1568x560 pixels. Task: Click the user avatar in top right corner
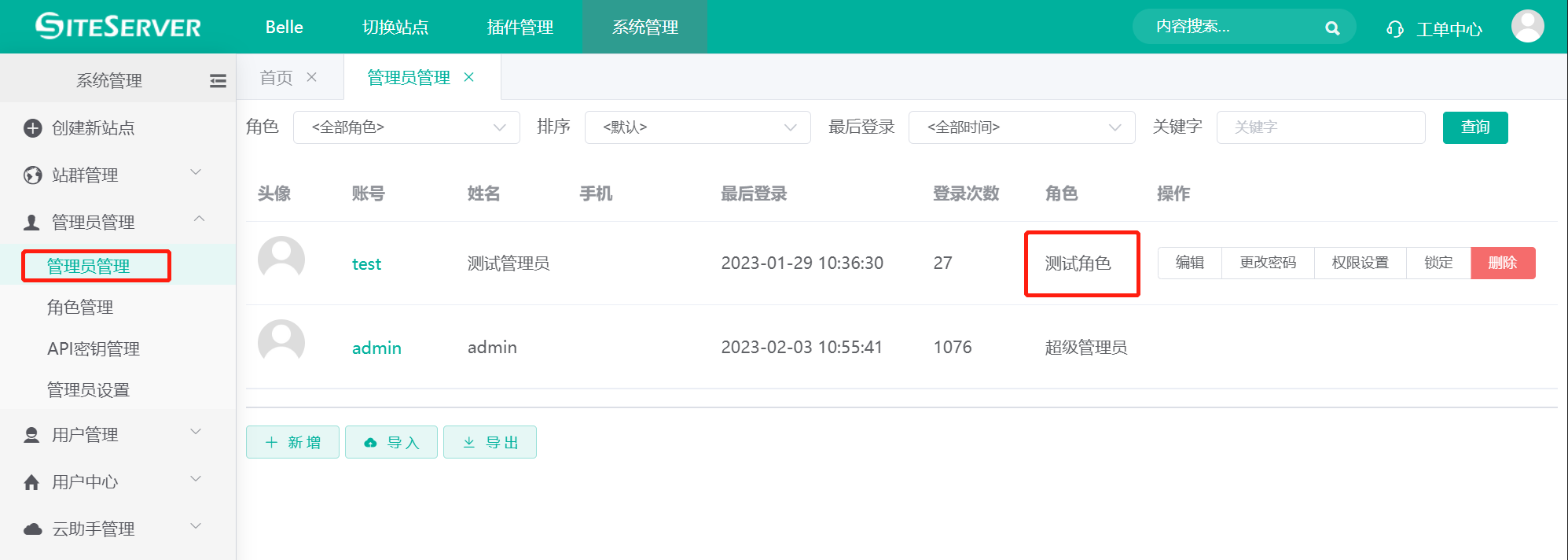[x=1527, y=27]
